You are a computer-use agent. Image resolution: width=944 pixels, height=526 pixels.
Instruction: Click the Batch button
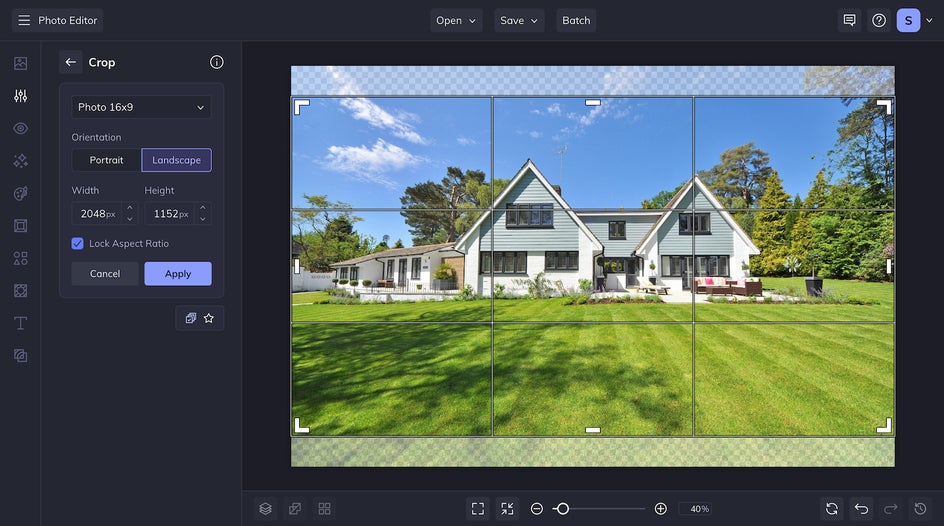pyautogui.click(x=576, y=20)
